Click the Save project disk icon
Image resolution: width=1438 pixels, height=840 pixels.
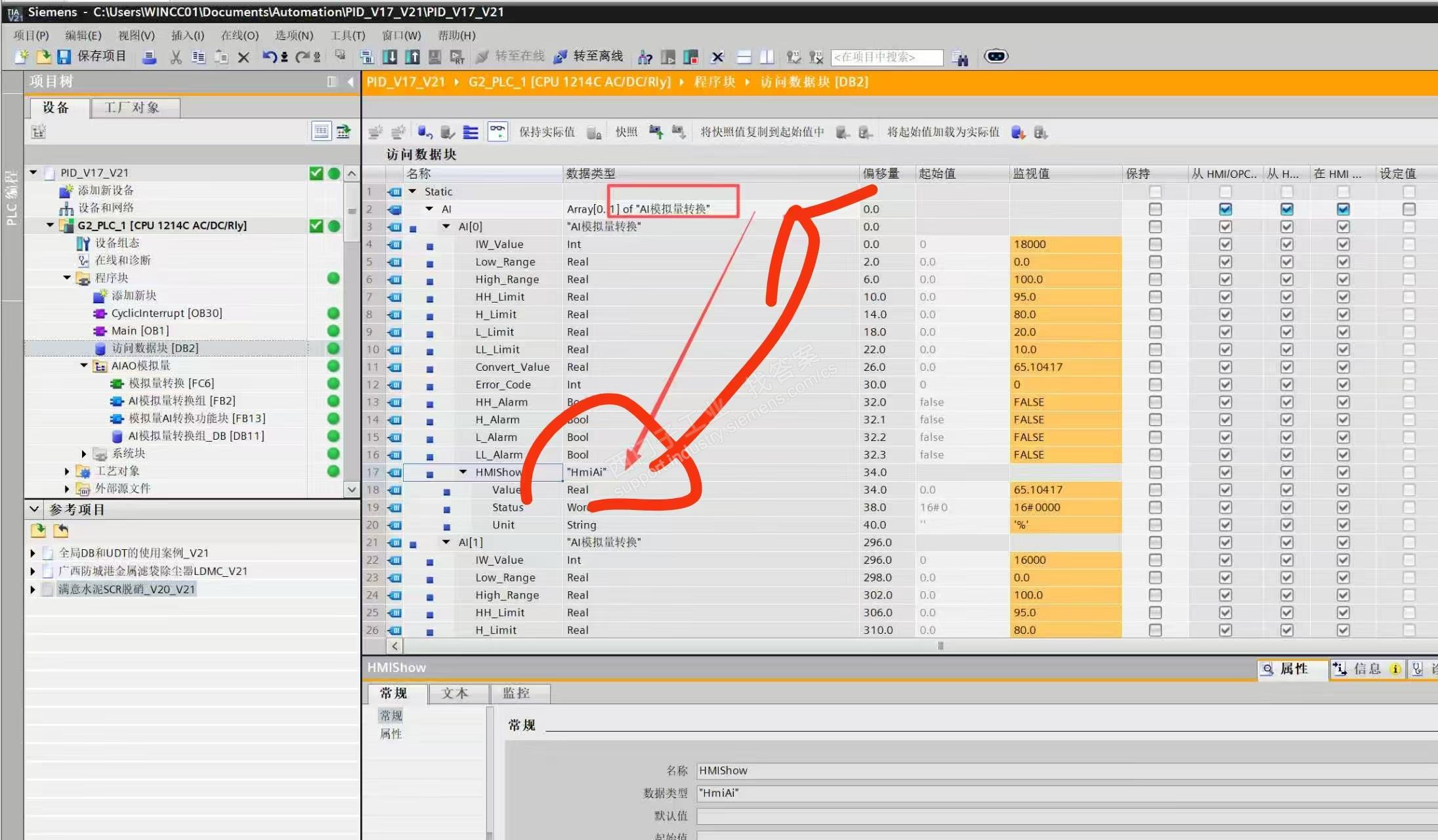pos(64,57)
